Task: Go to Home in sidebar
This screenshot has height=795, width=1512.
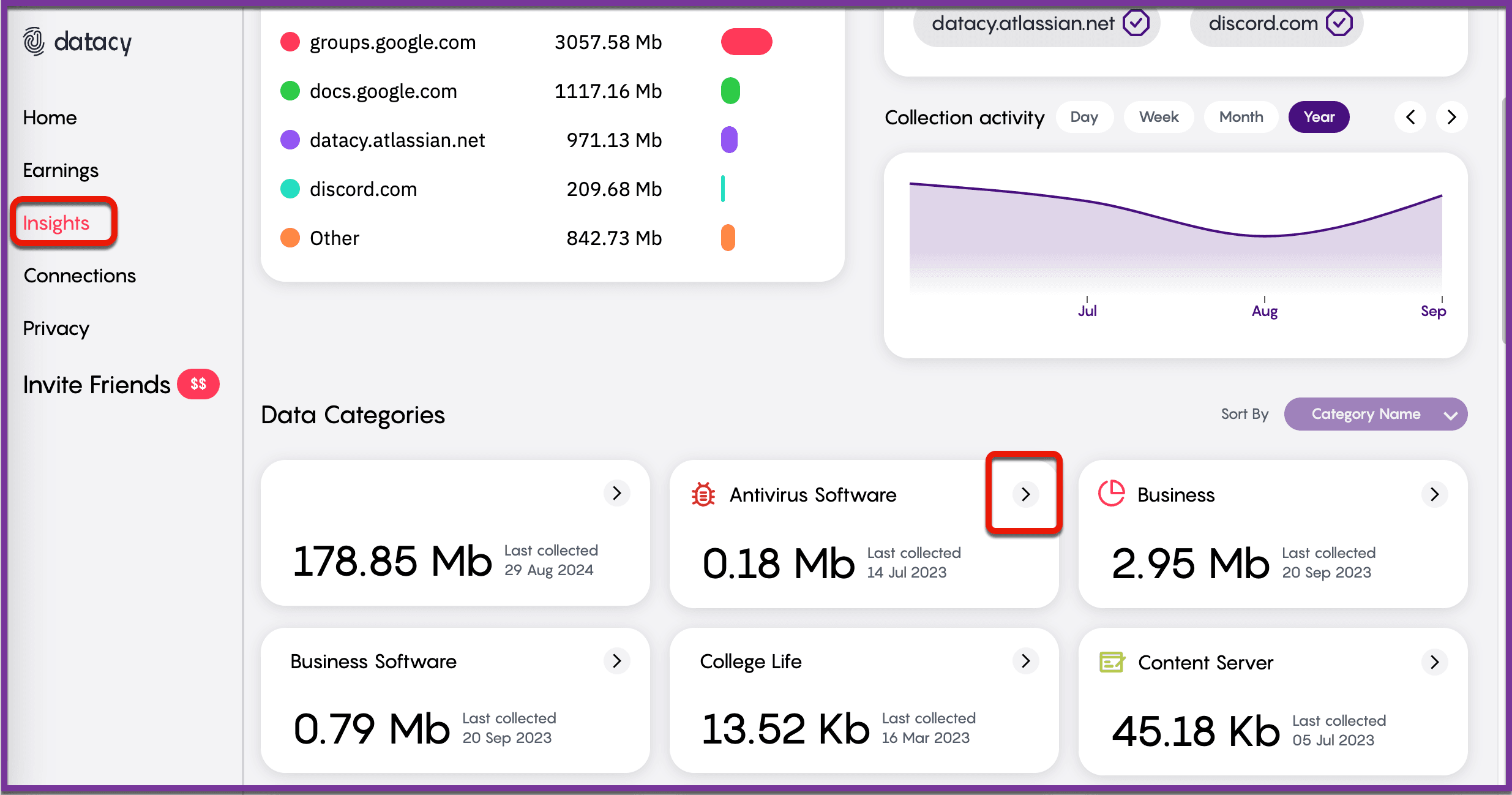Action: point(50,118)
